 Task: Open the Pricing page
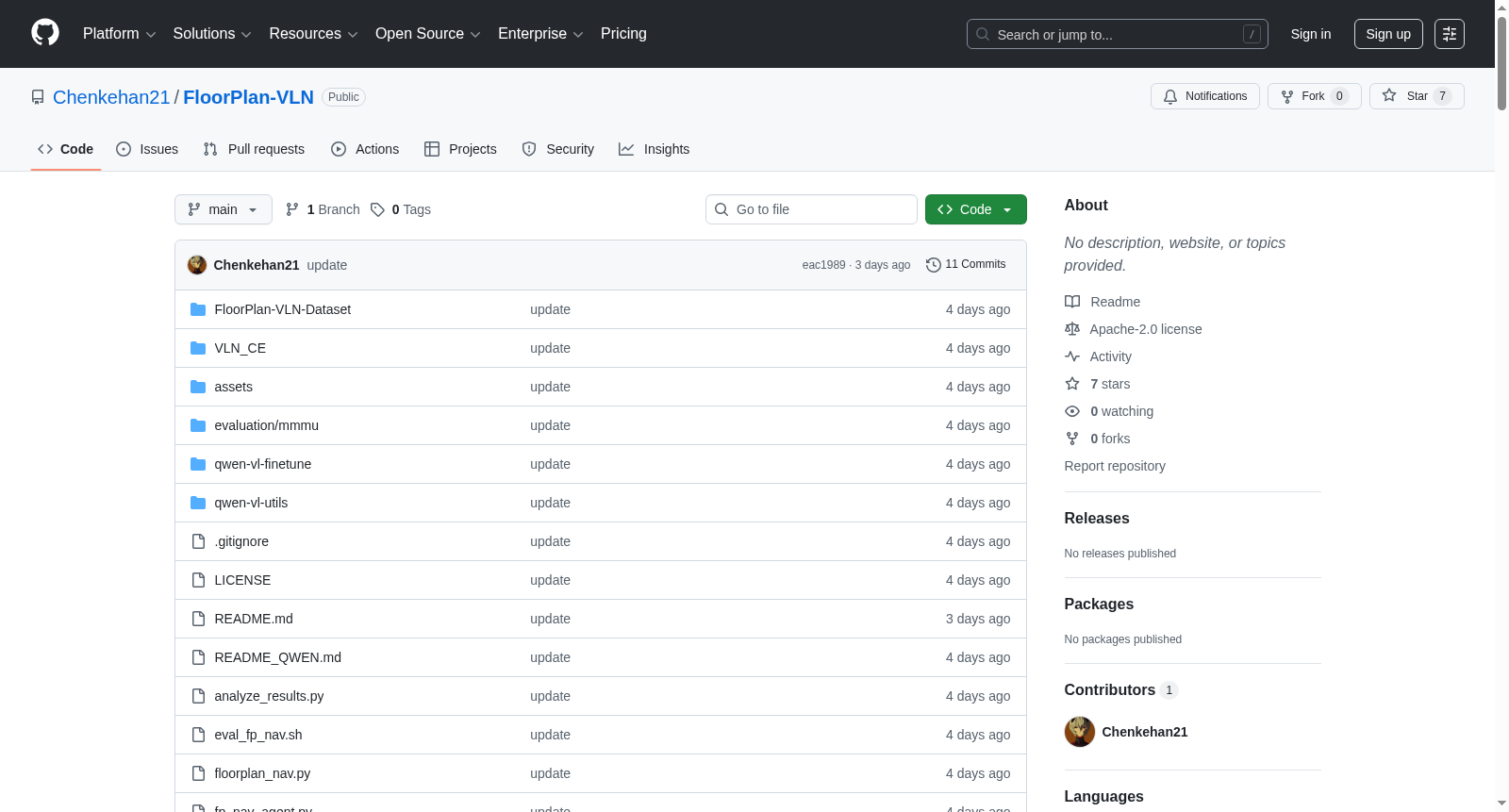click(623, 34)
